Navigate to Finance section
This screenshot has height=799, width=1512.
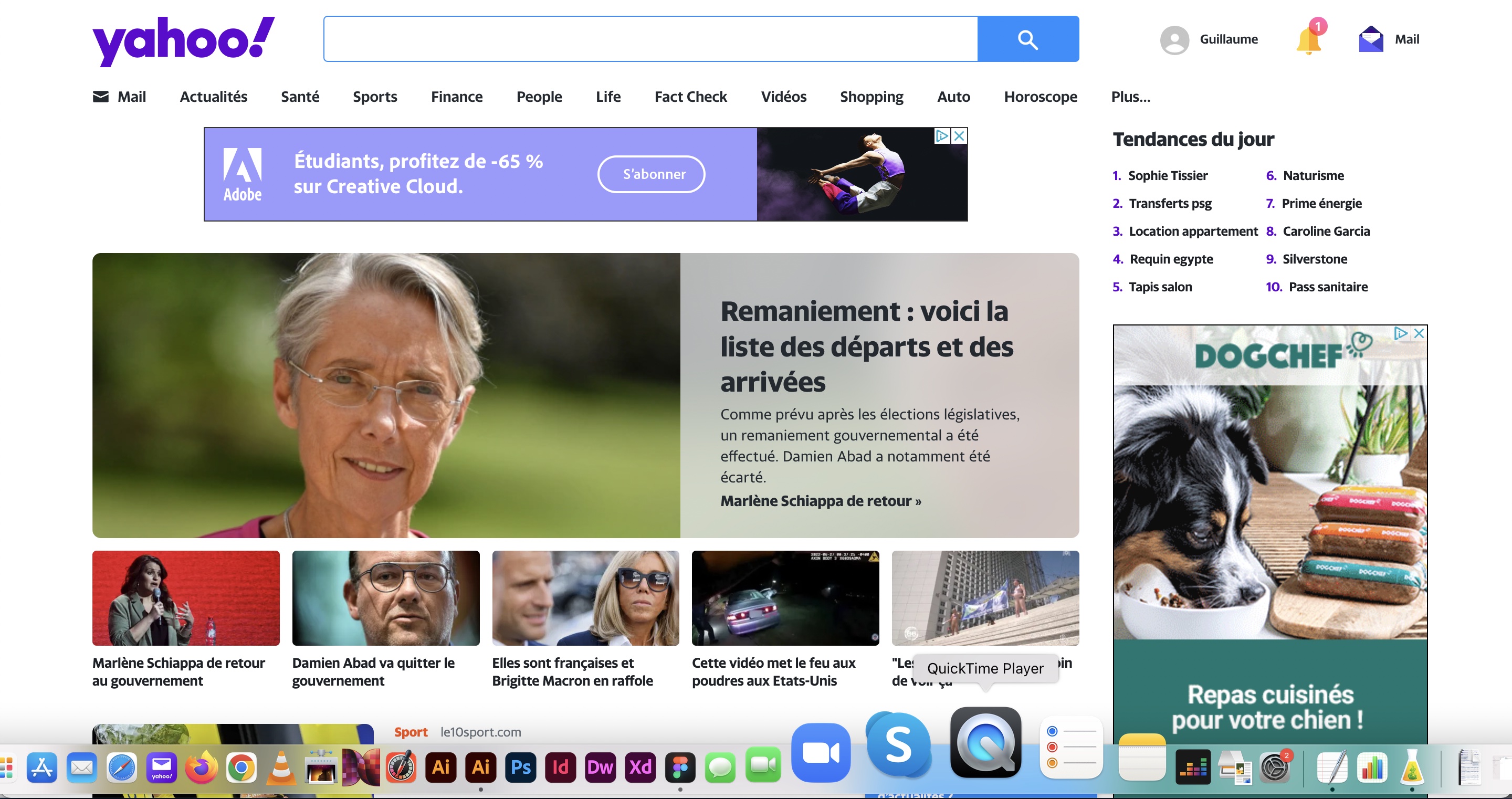(457, 97)
